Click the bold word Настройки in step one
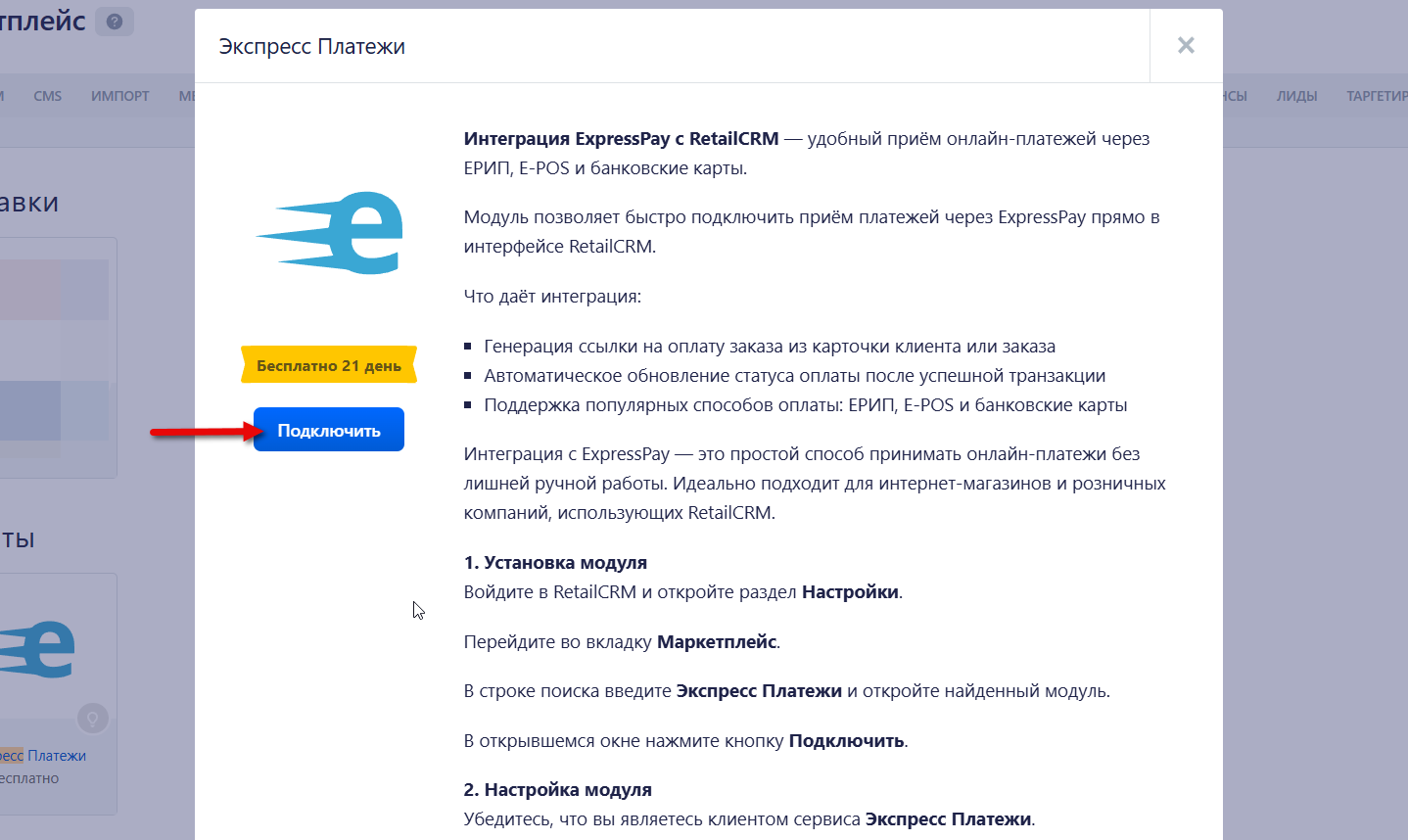 [848, 591]
